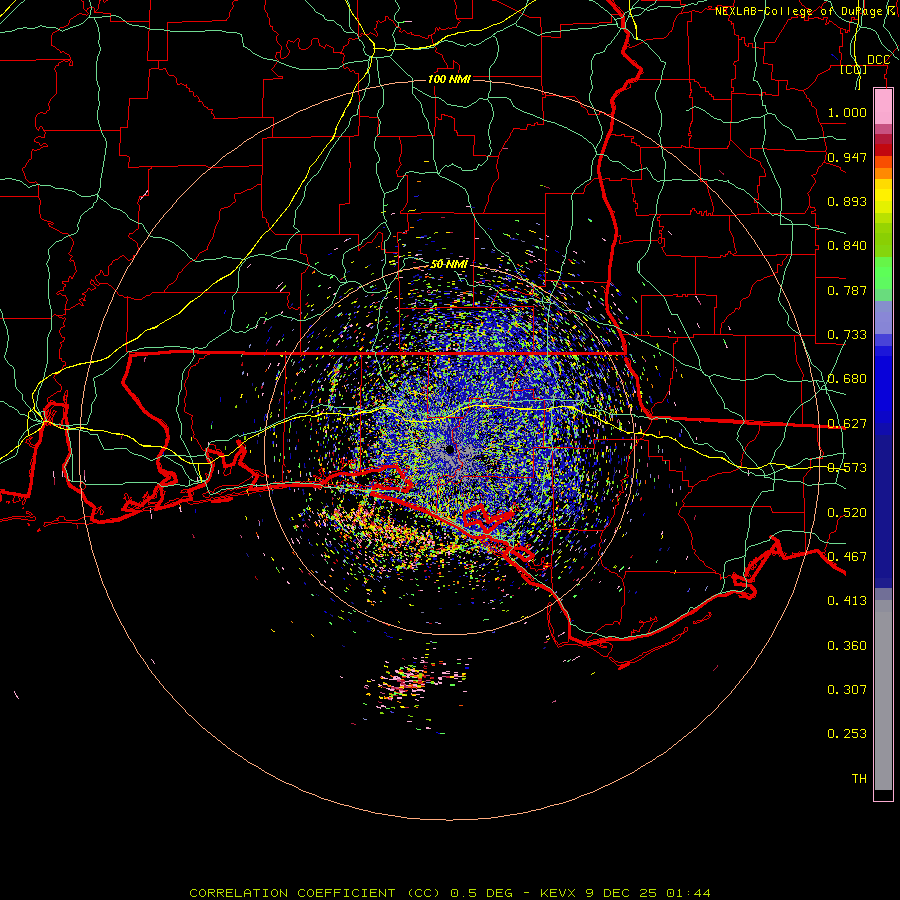This screenshot has height=900, width=900.
Task: Click the 0.413 scale value
Action: click(x=847, y=601)
